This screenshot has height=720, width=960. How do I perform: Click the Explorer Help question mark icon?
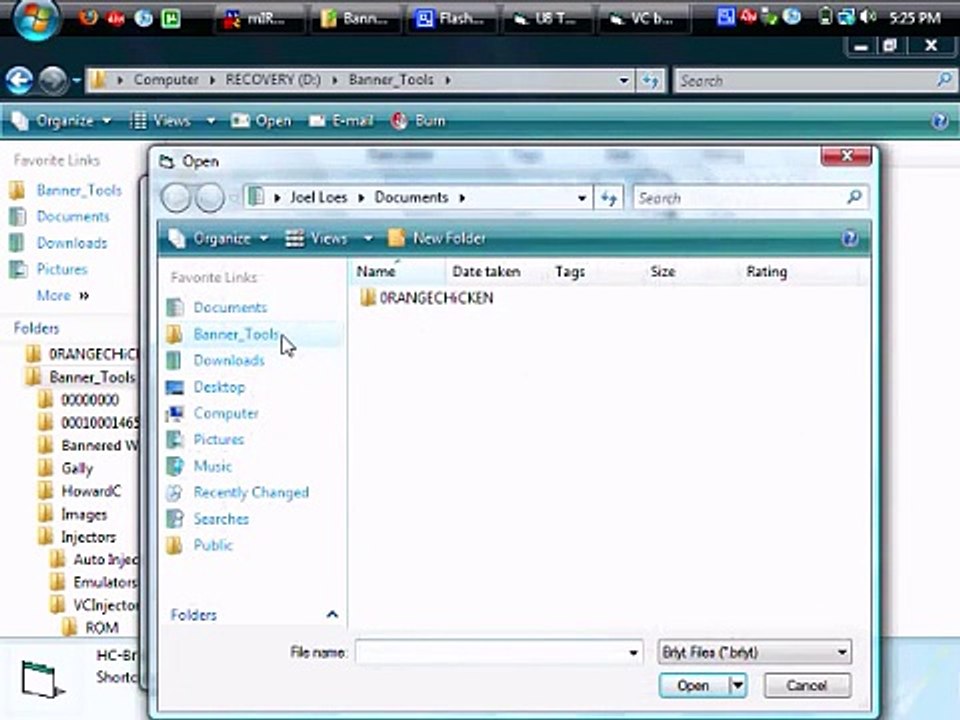point(940,121)
